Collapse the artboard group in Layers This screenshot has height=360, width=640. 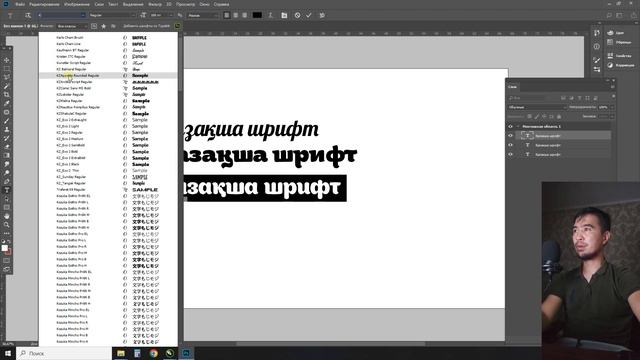(x=518, y=127)
